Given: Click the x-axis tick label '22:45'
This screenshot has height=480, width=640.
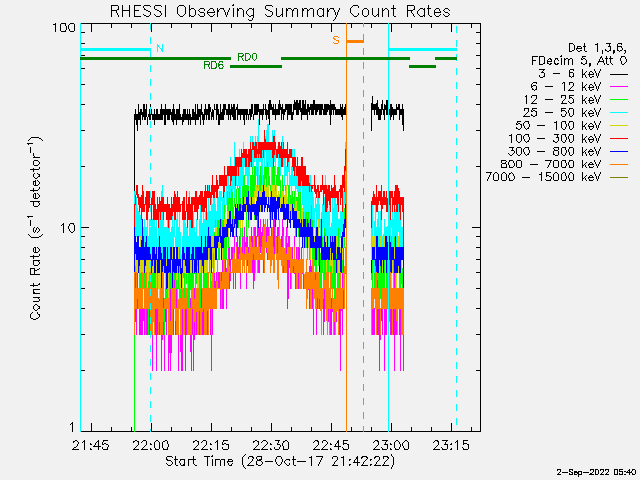Looking at the screenshot, I should point(331,445).
